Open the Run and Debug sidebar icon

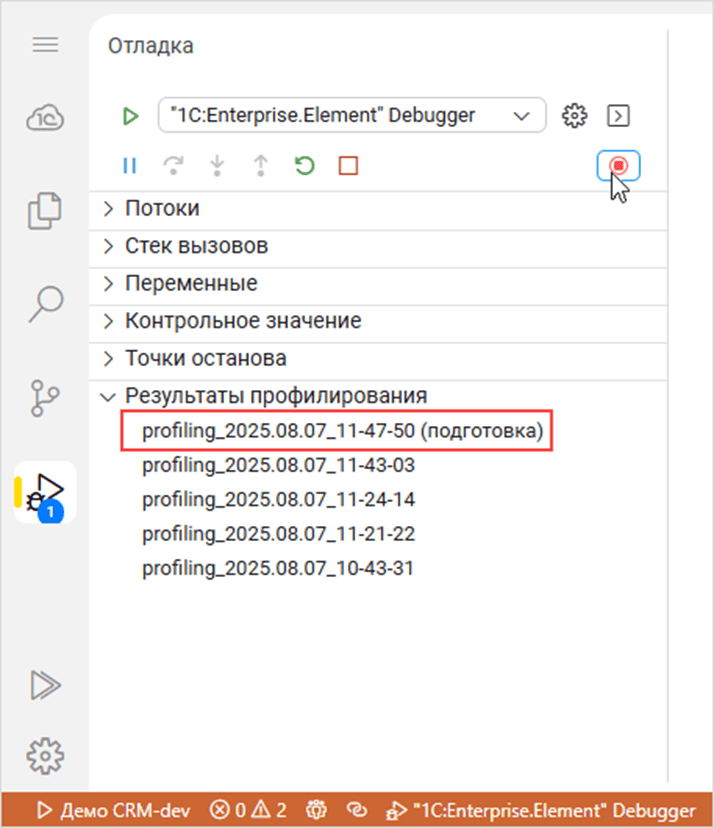[x=45, y=492]
